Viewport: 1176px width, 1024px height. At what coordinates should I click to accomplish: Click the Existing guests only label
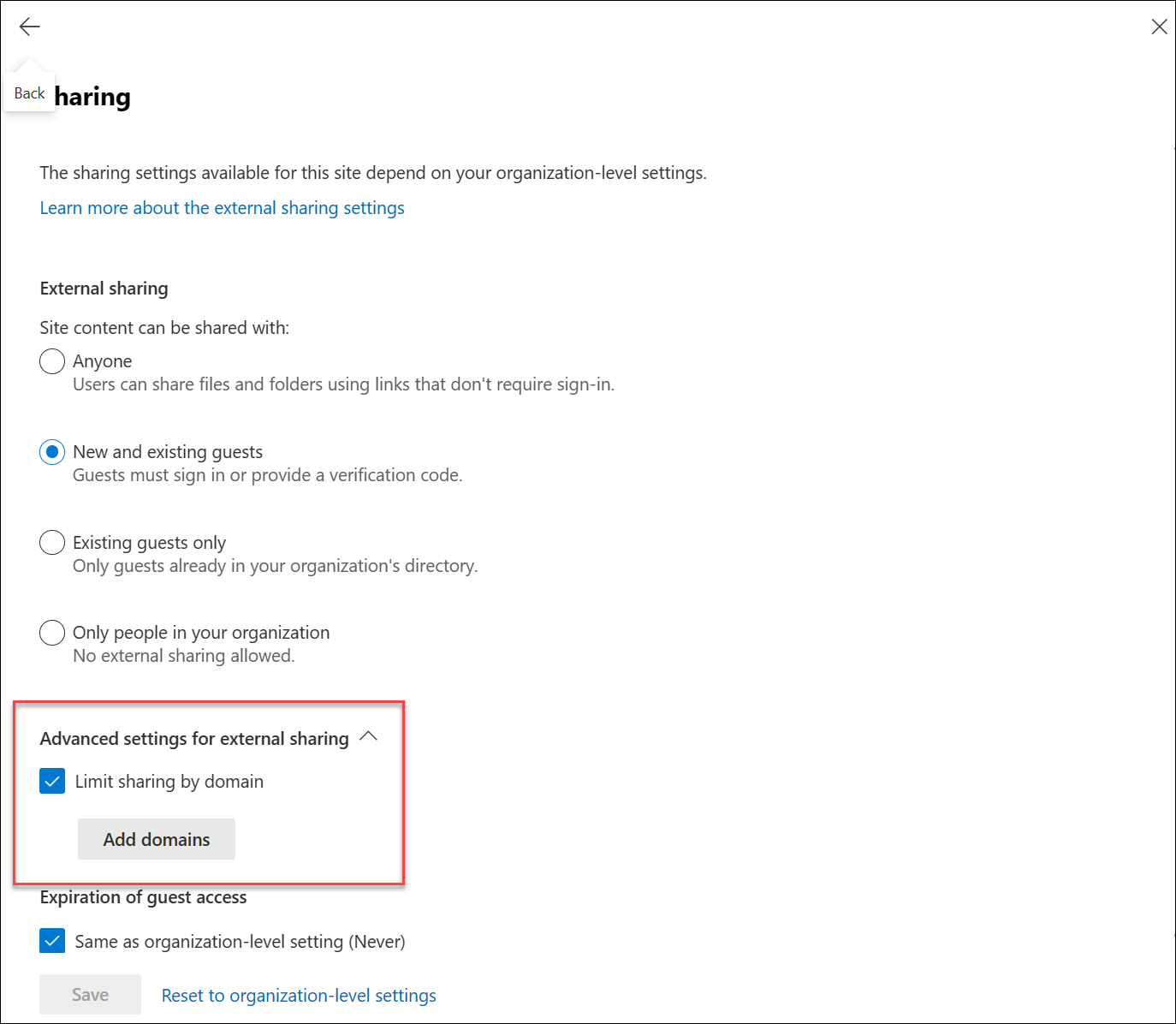(149, 543)
